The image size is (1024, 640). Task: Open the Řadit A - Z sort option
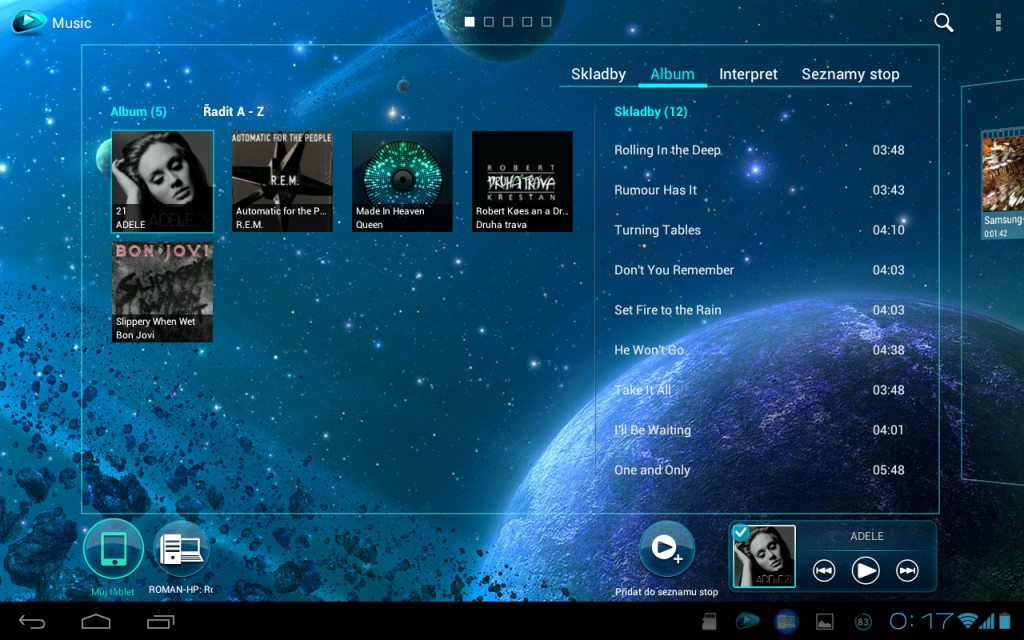pos(233,112)
